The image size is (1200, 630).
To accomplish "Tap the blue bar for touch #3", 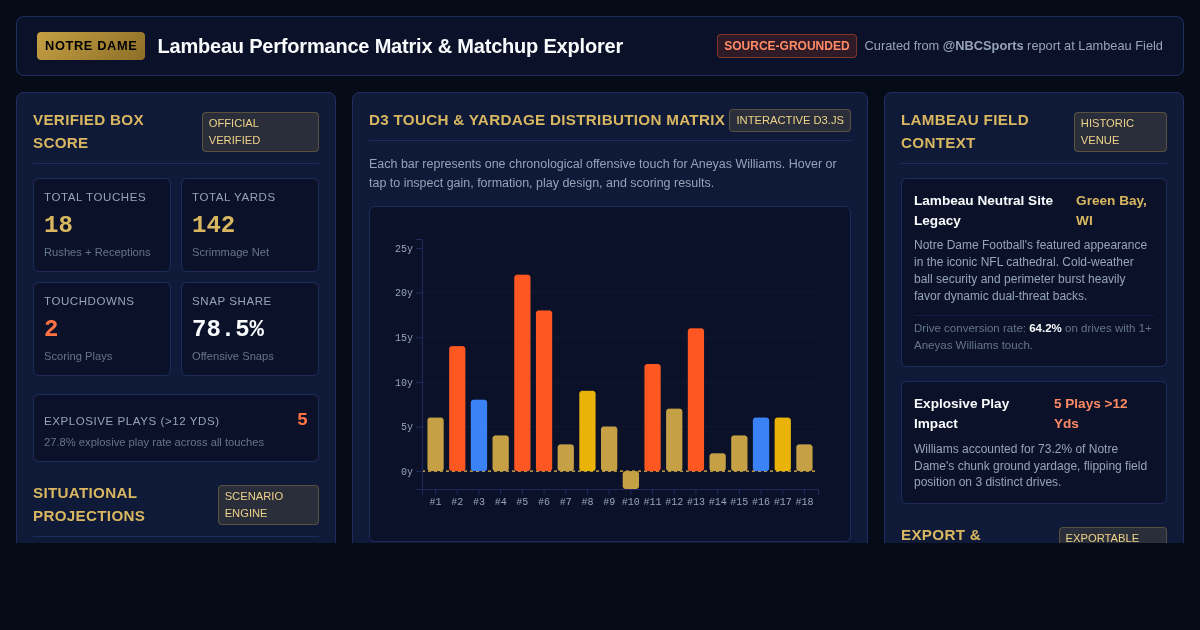I will click(479, 436).
